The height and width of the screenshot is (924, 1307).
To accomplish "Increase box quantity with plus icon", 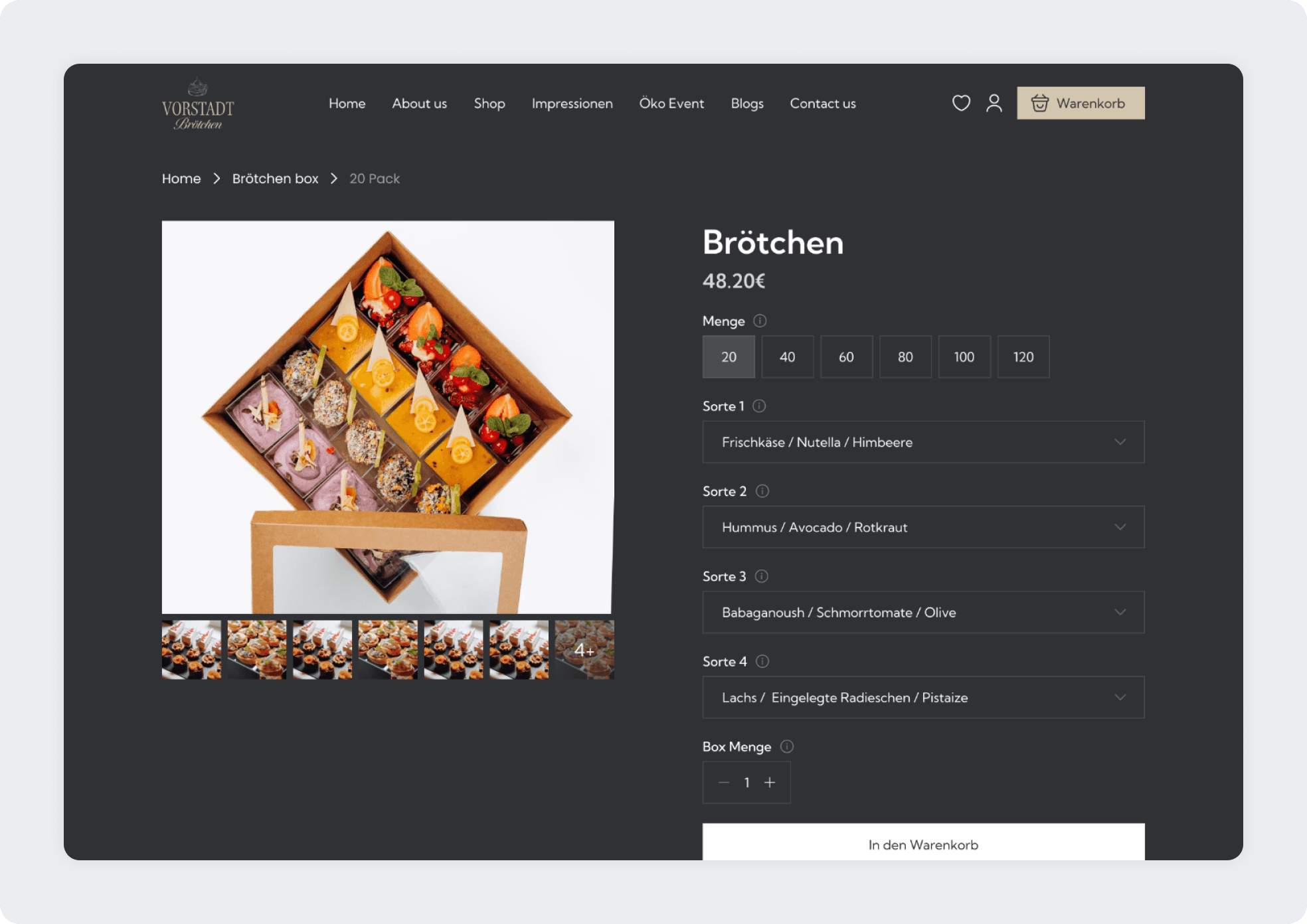I will pyautogui.click(x=770, y=783).
